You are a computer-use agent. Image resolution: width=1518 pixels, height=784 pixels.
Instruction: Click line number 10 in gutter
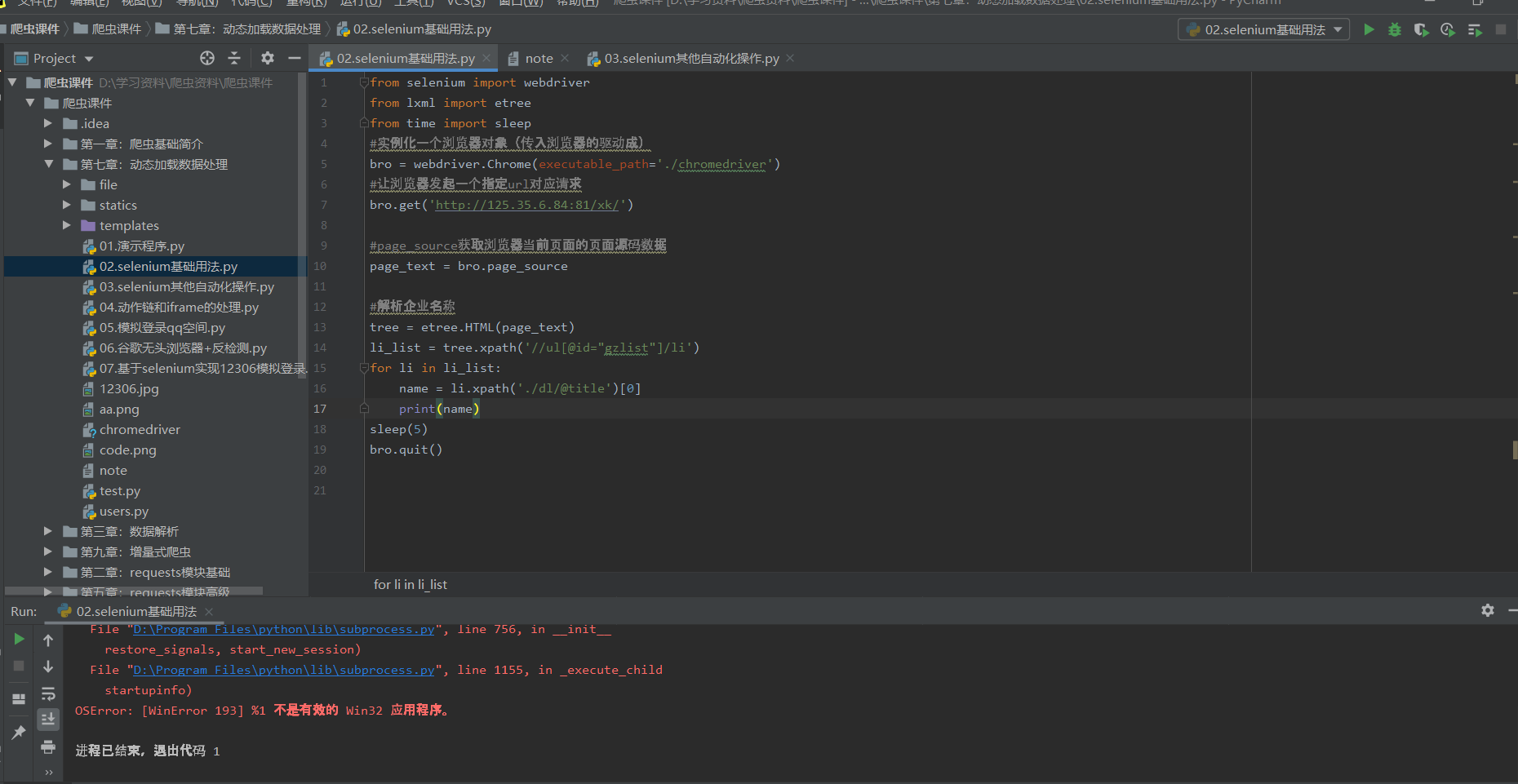(x=319, y=266)
